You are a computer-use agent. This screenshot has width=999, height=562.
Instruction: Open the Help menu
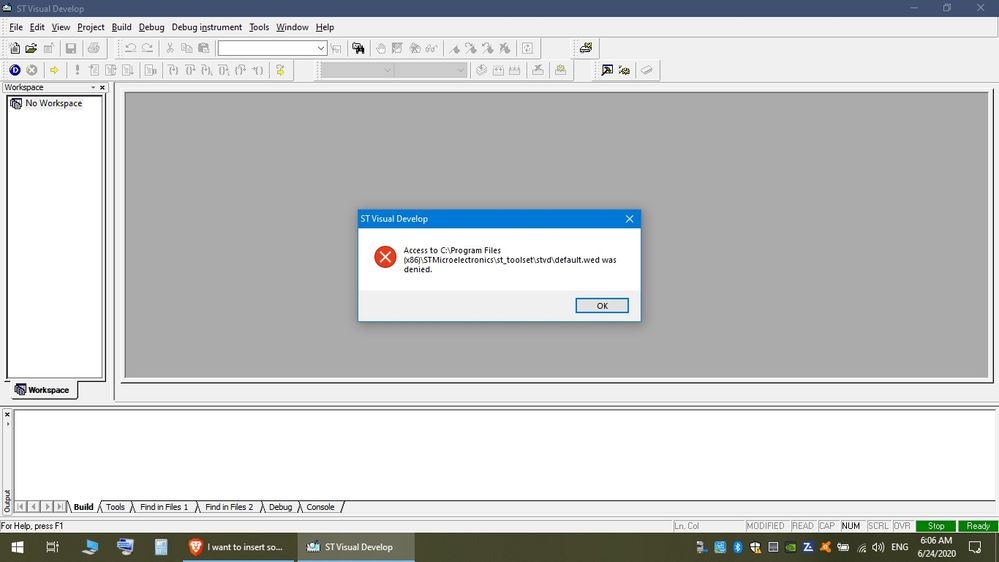tap(324, 27)
